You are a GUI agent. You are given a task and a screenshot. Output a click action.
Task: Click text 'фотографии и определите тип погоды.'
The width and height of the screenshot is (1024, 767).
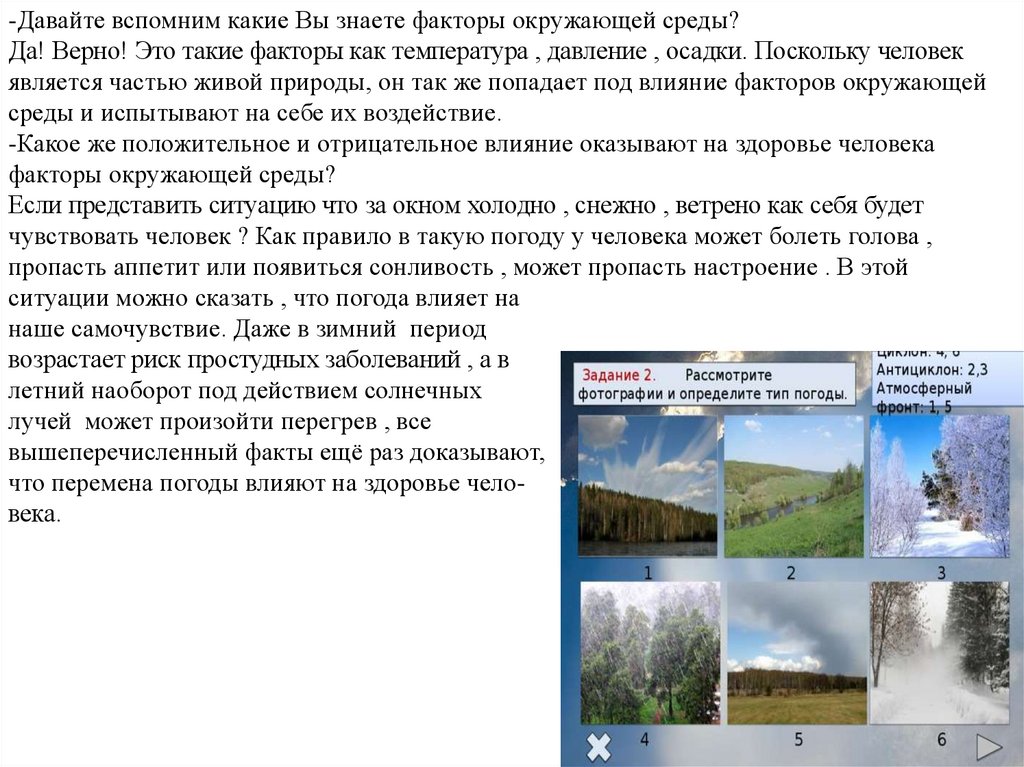(712, 394)
